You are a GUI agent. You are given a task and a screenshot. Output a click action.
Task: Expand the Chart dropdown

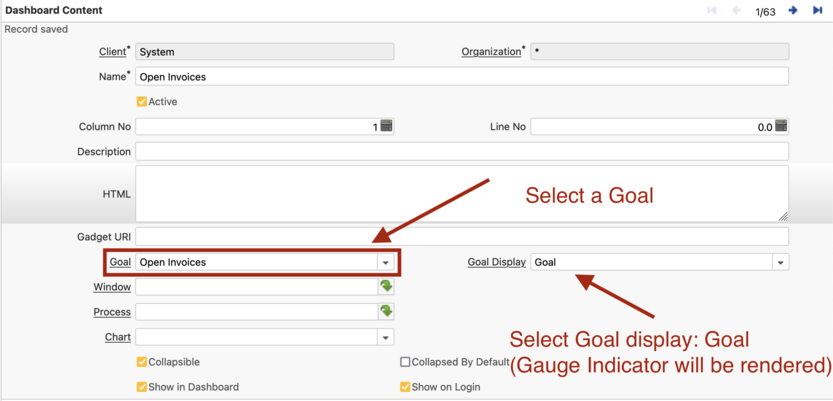385,338
